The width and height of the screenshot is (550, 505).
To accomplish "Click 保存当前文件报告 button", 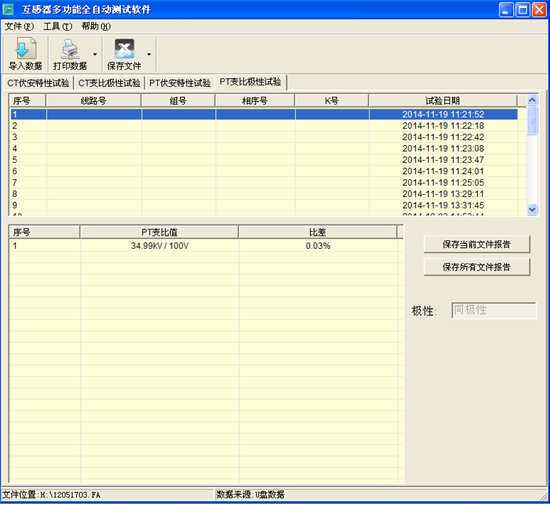I will [477, 244].
